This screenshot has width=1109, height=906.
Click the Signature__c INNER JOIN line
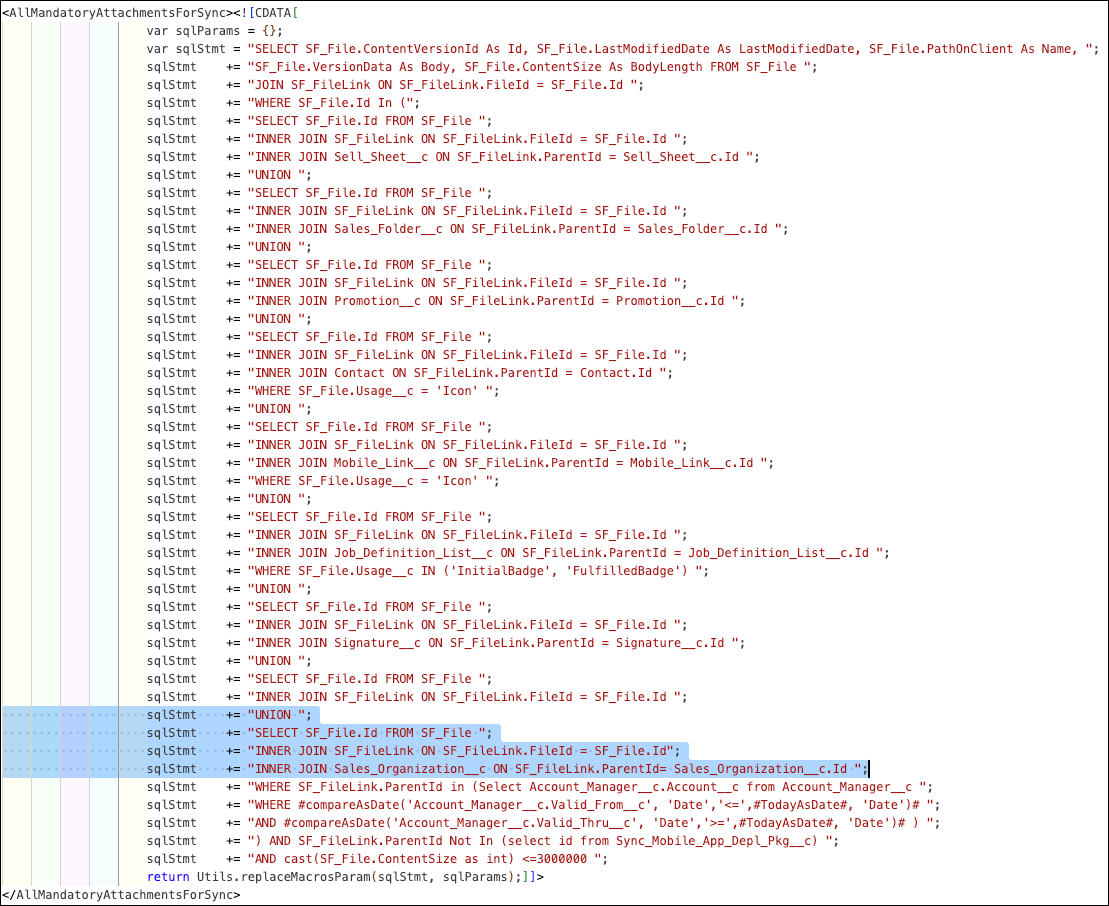[x=446, y=643]
